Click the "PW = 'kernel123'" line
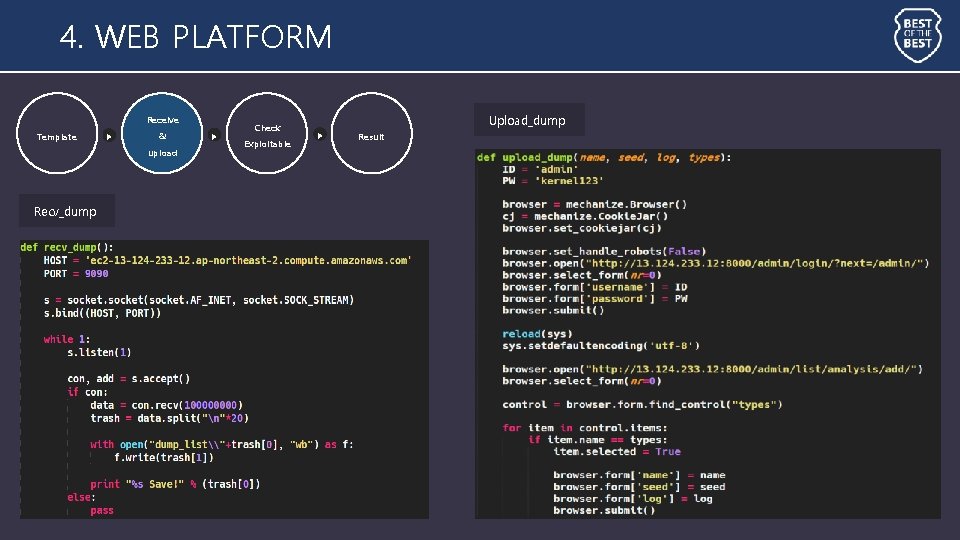 click(x=553, y=181)
